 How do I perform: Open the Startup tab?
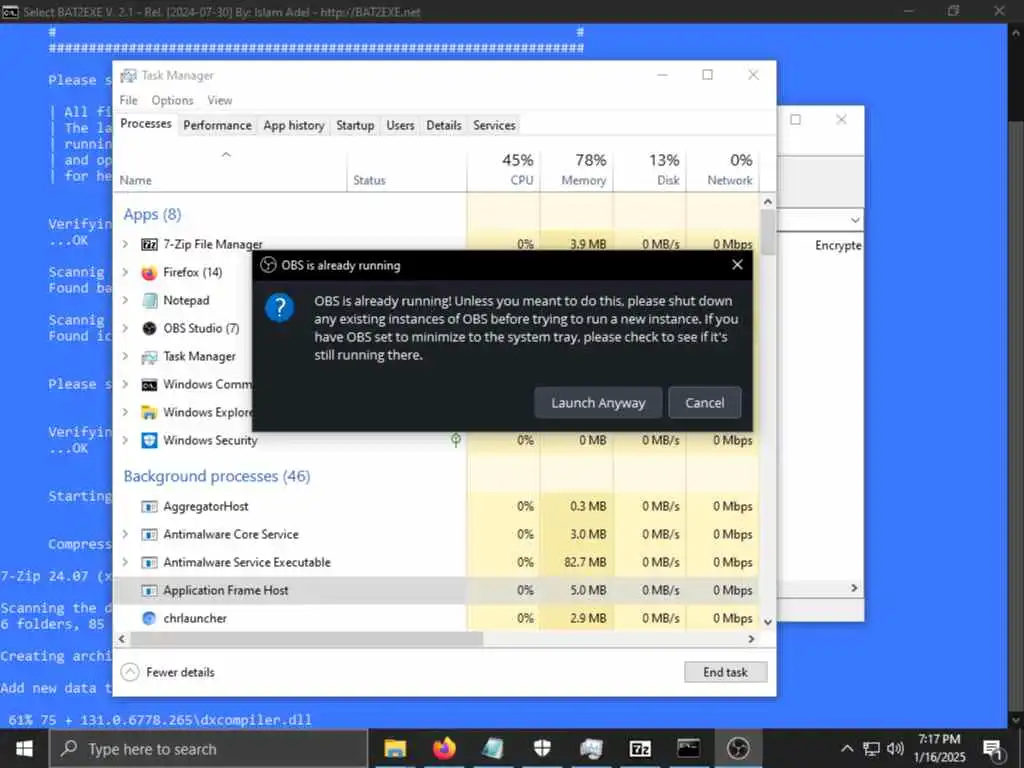(x=355, y=125)
